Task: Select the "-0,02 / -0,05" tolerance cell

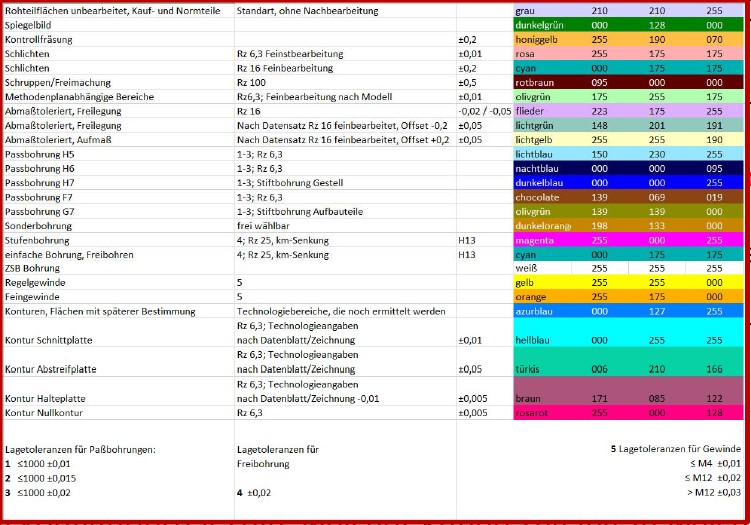Action: click(485, 111)
